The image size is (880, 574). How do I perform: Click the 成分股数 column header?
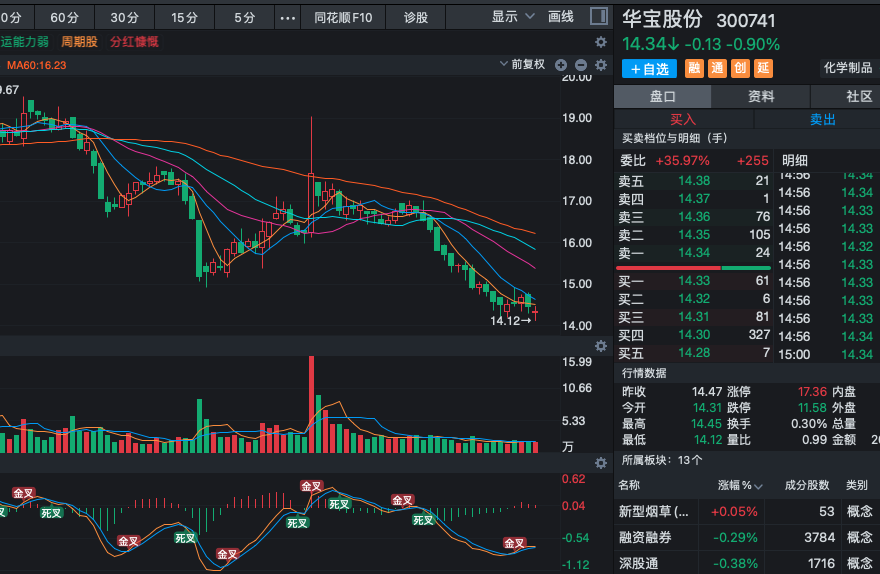[806, 485]
